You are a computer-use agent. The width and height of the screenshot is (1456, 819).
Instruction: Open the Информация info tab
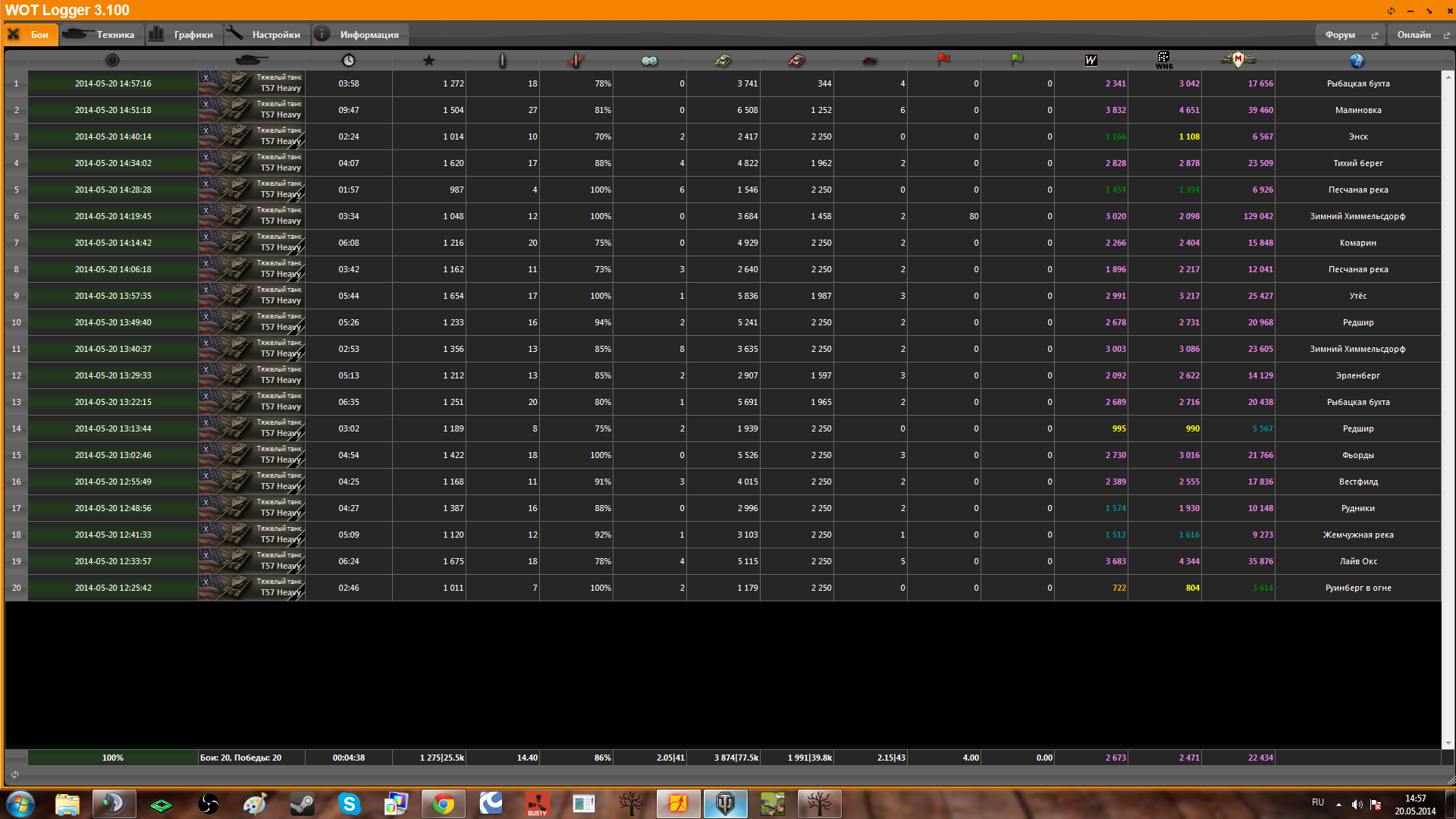coord(360,34)
